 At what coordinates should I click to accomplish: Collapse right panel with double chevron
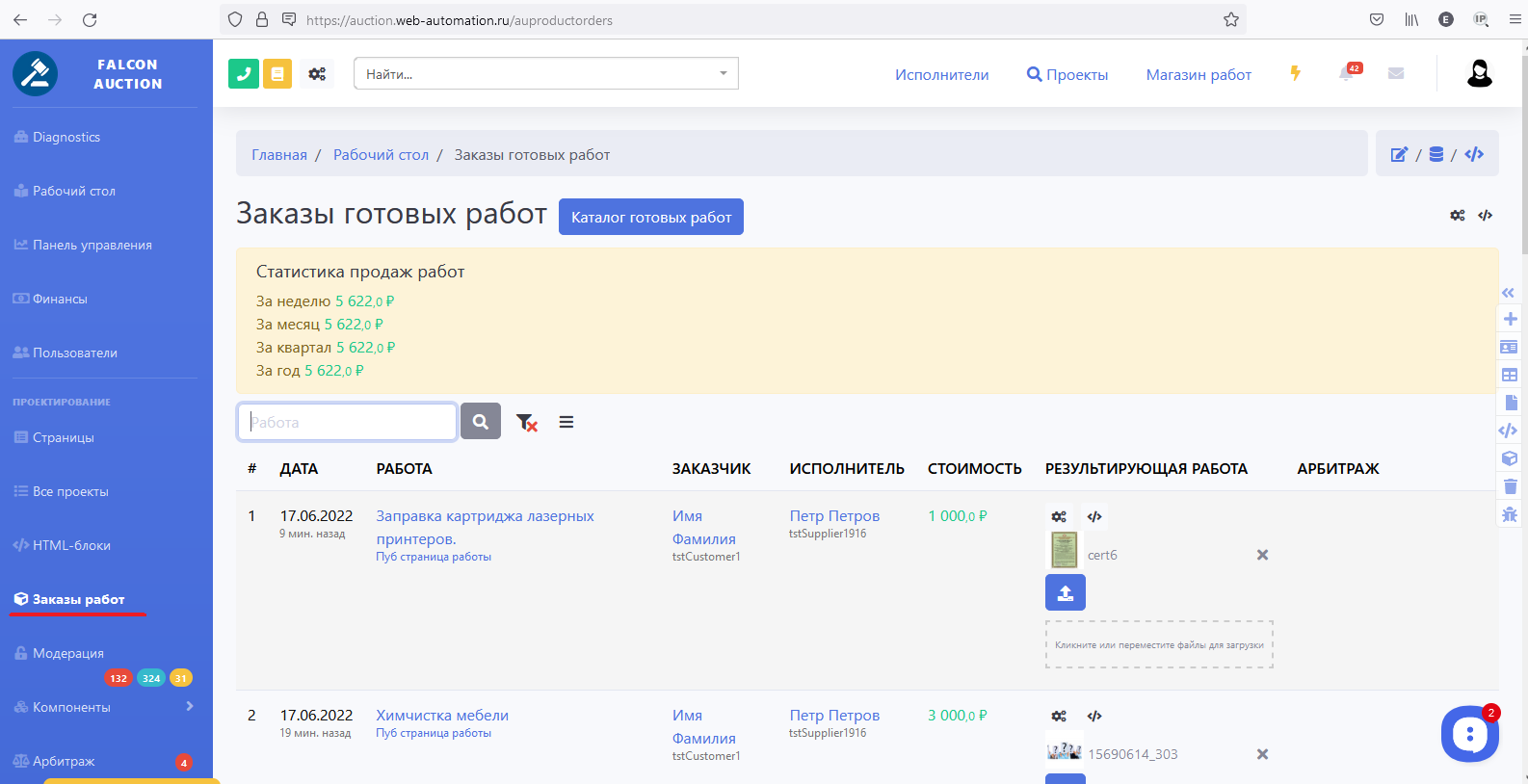point(1509,293)
